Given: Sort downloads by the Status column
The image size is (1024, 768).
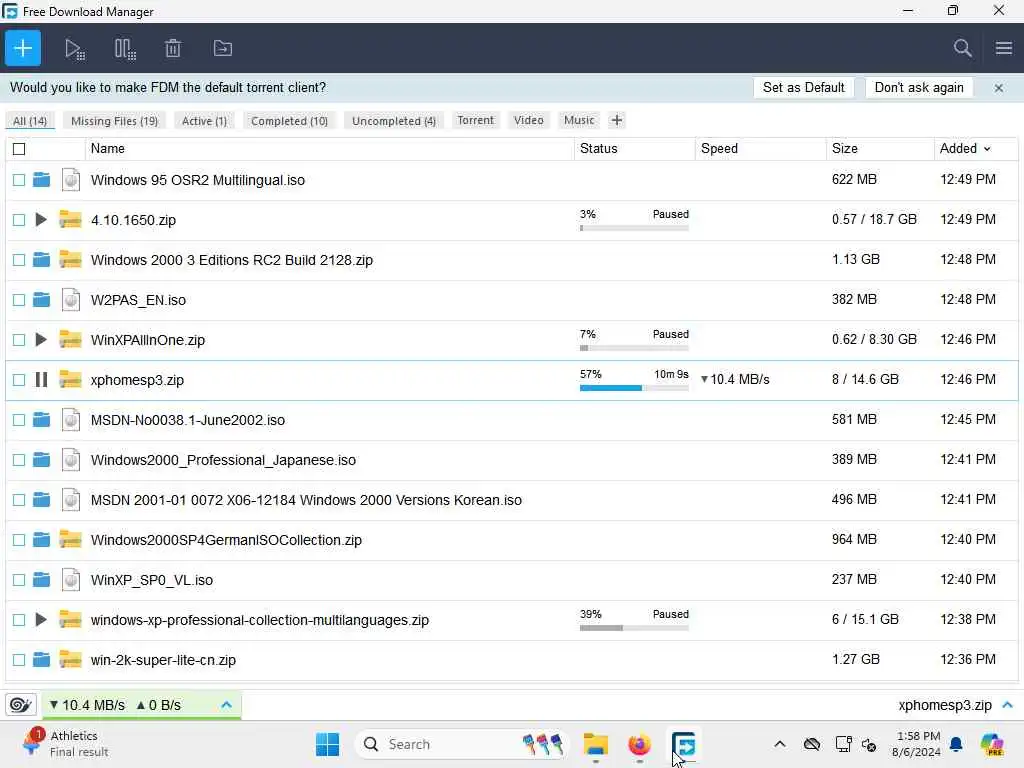Looking at the screenshot, I should coord(598,148).
